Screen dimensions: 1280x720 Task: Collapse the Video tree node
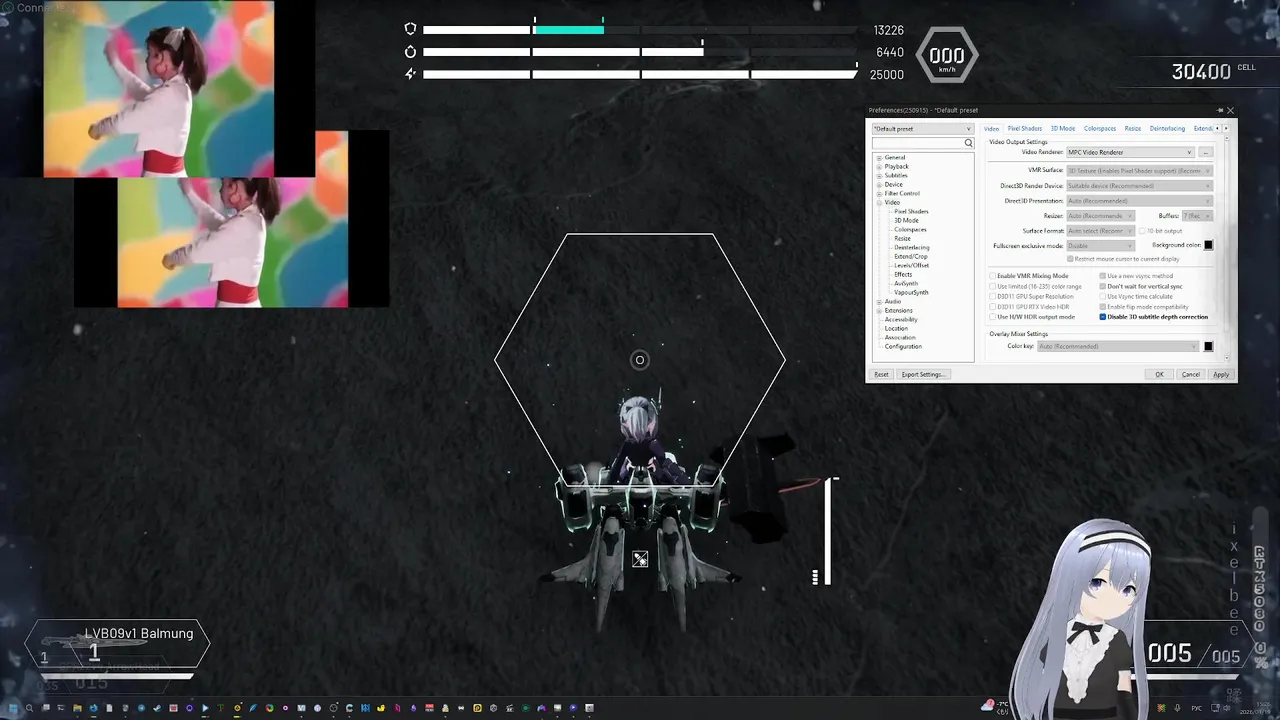[x=879, y=202]
